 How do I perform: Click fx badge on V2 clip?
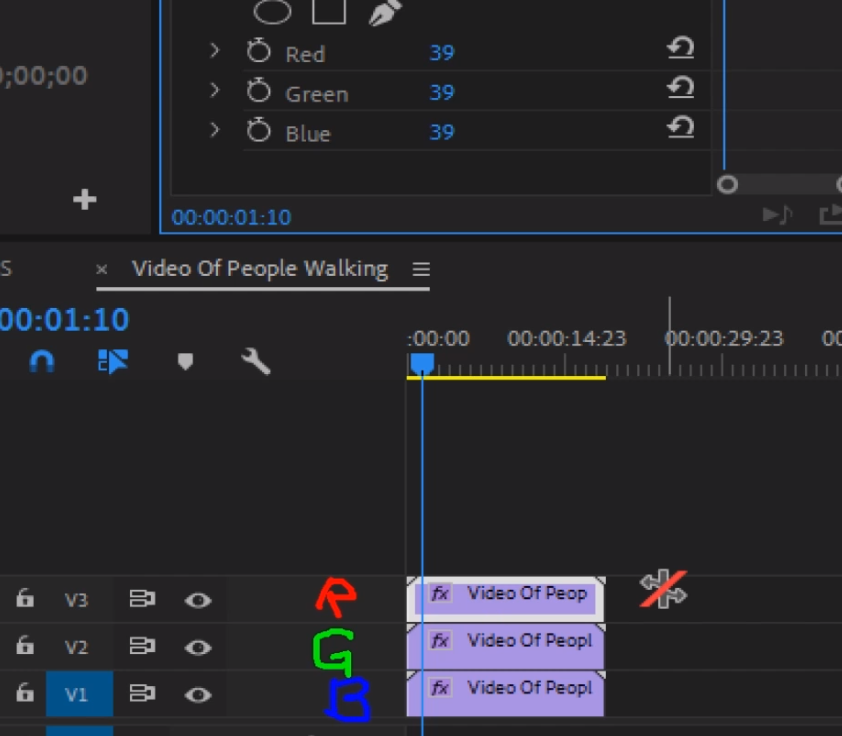(x=440, y=640)
